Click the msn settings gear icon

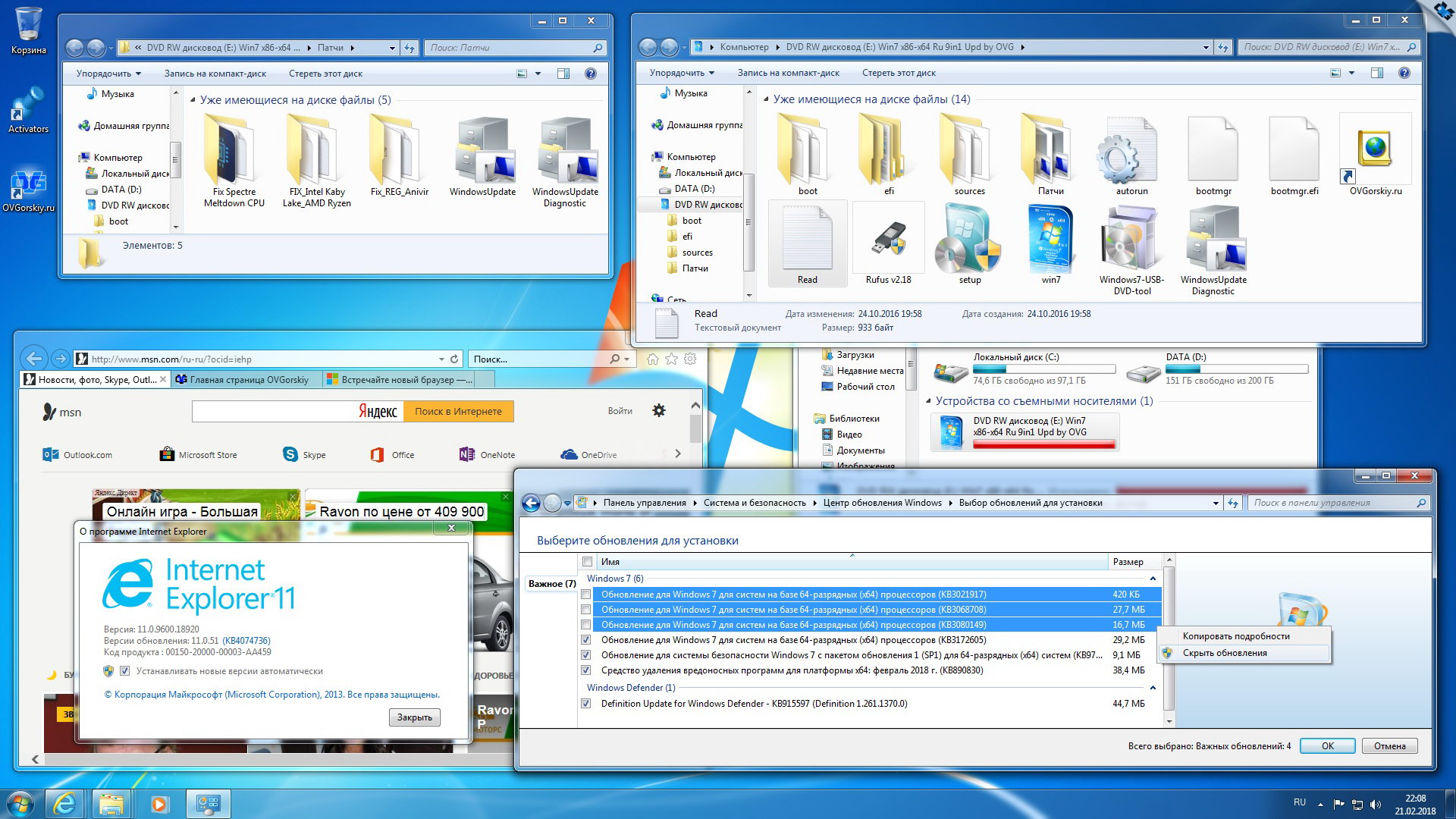(659, 410)
